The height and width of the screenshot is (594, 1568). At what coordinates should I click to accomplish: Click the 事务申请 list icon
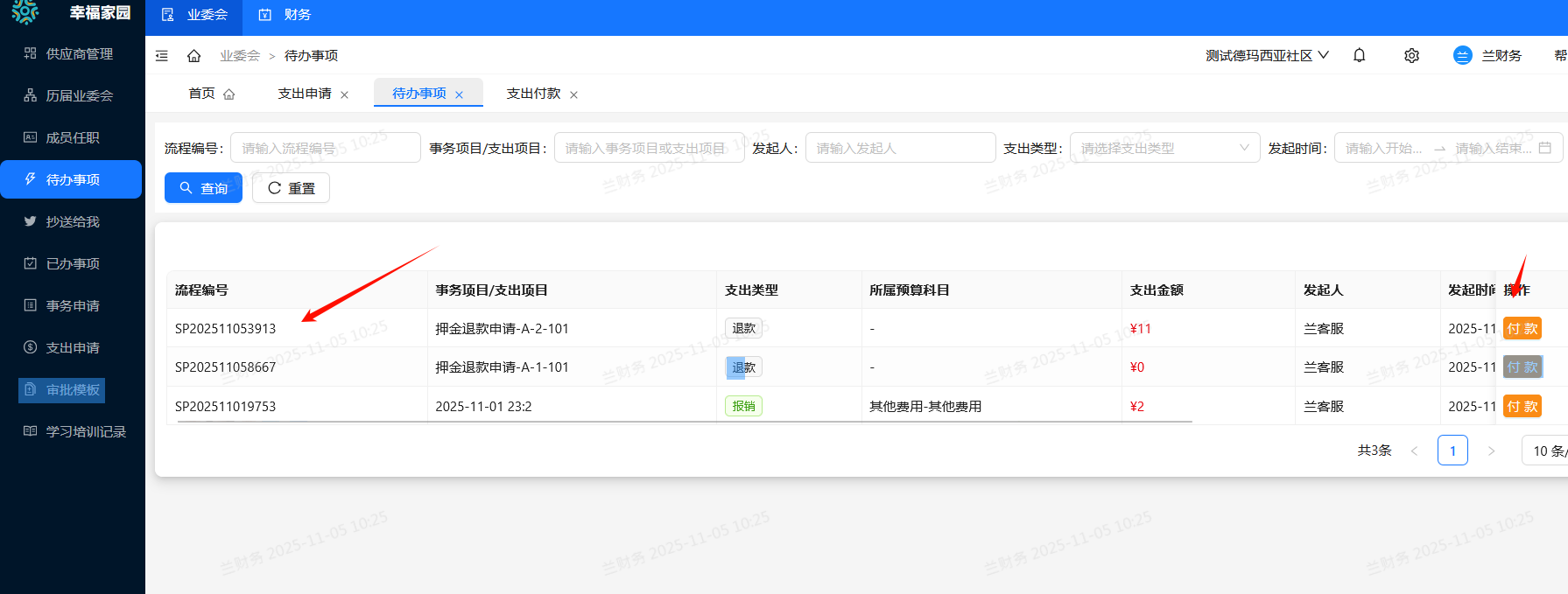[x=30, y=305]
